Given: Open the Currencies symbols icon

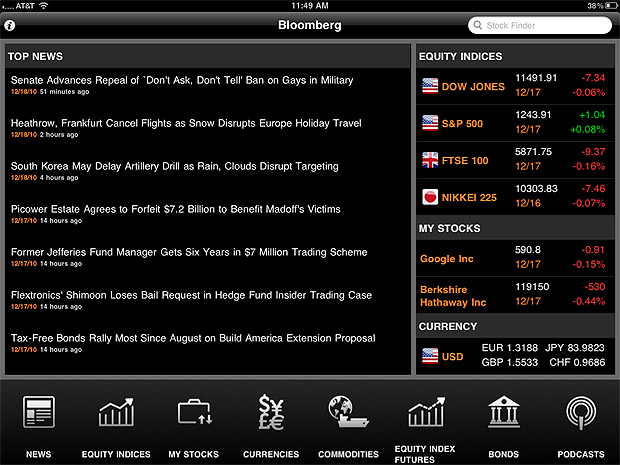Looking at the screenshot, I should click(271, 412).
